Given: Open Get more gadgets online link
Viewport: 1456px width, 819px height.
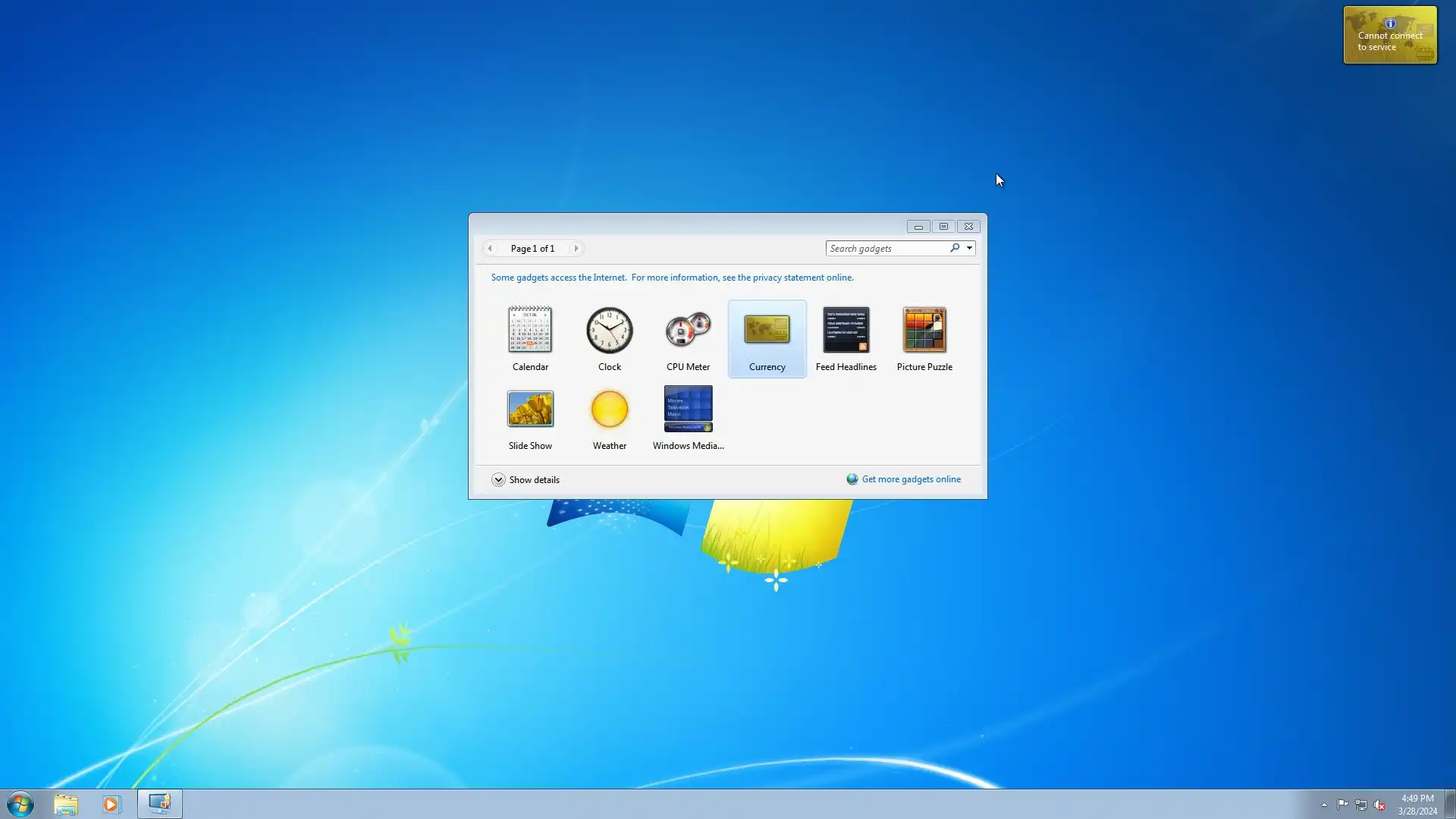Looking at the screenshot, I should (x=910, y=479).
